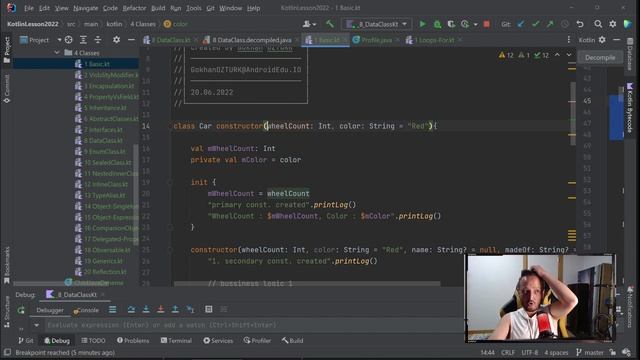Open the Build tool window

[x=292, y=340]
